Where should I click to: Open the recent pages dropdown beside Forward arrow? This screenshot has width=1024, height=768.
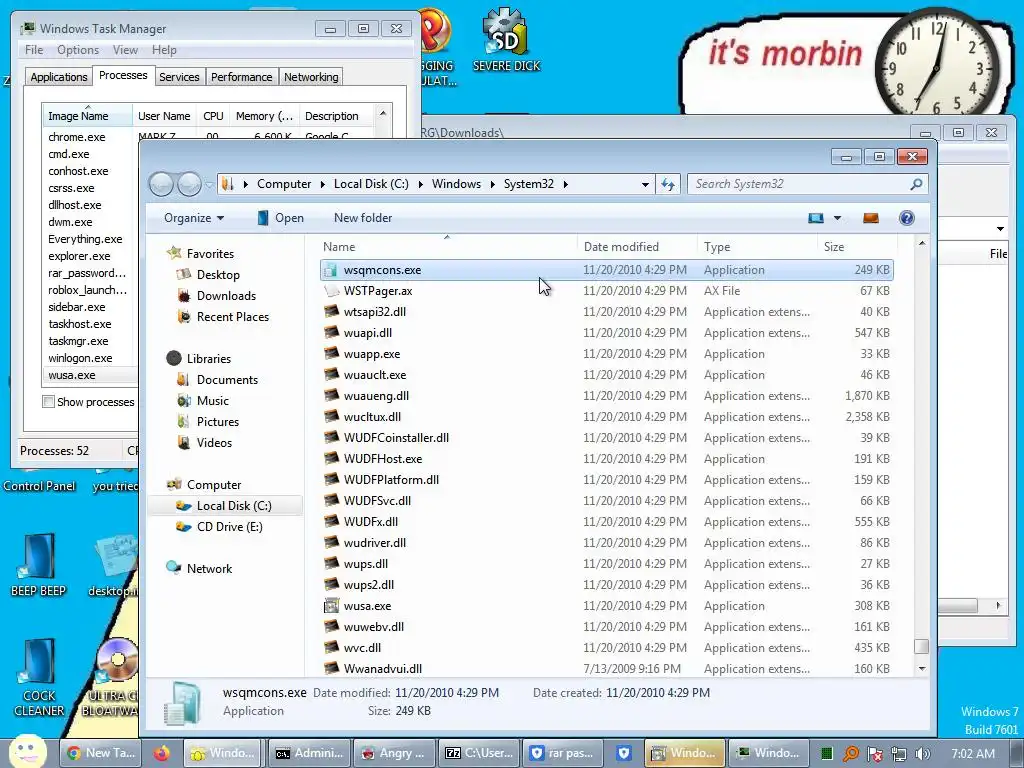(209, 185)
